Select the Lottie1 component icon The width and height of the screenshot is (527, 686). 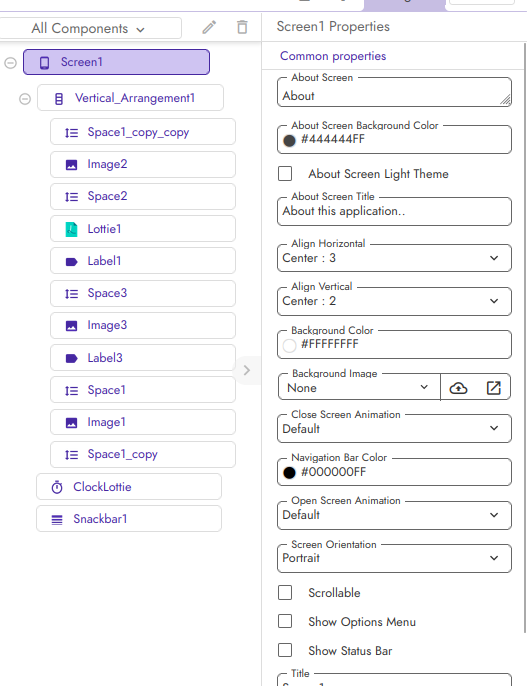click(x=71, y=229)
